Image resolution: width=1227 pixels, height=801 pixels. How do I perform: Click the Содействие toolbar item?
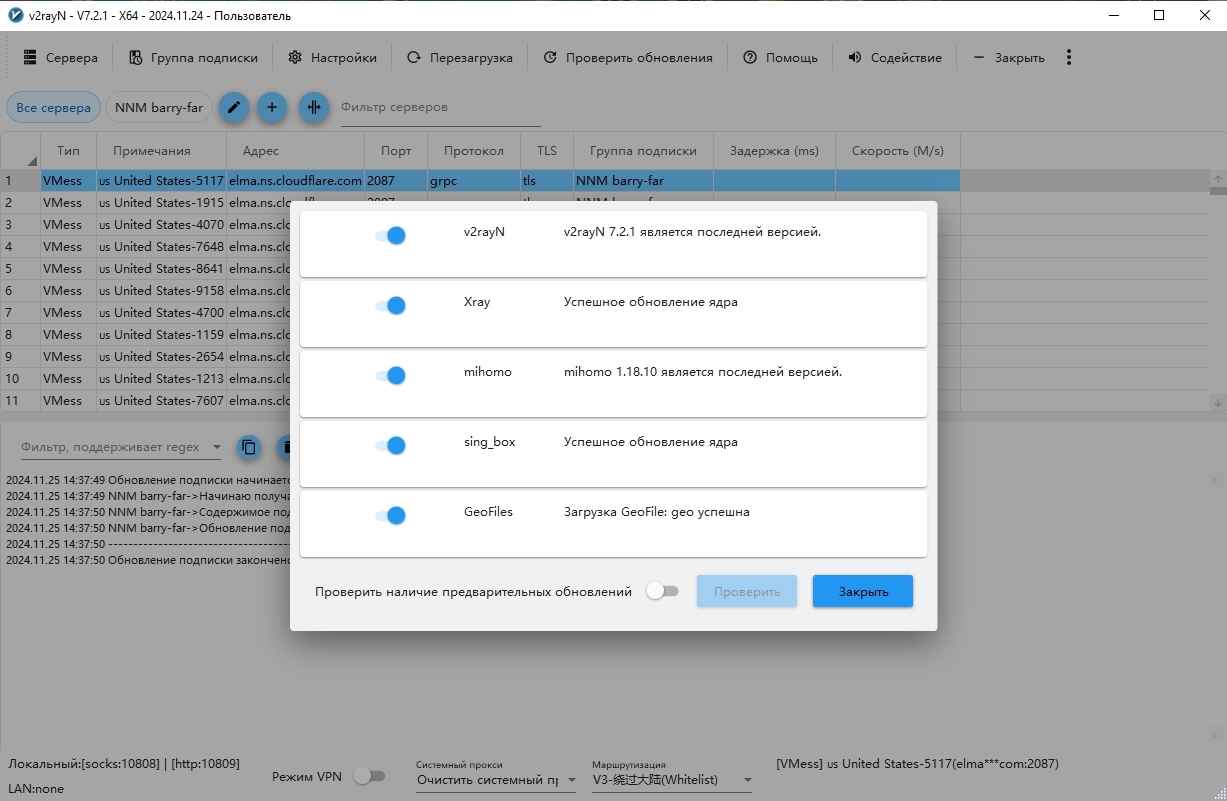coord(894,58)
